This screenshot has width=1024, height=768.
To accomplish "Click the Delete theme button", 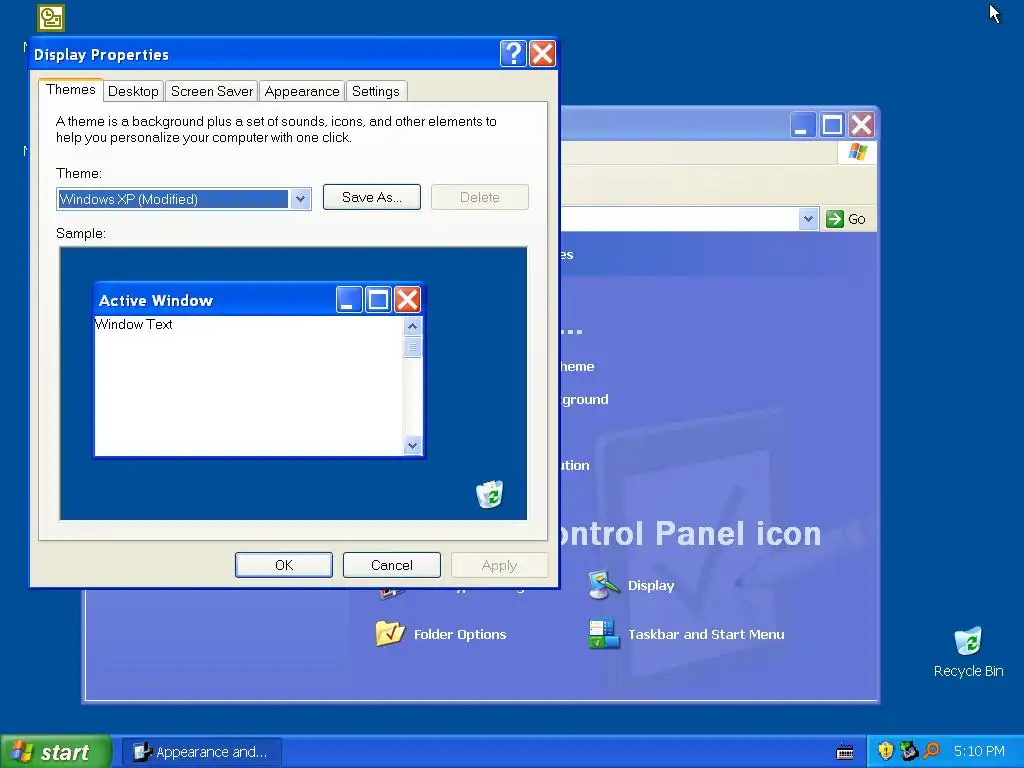I will pyautogui.click(x=479, y=197).
